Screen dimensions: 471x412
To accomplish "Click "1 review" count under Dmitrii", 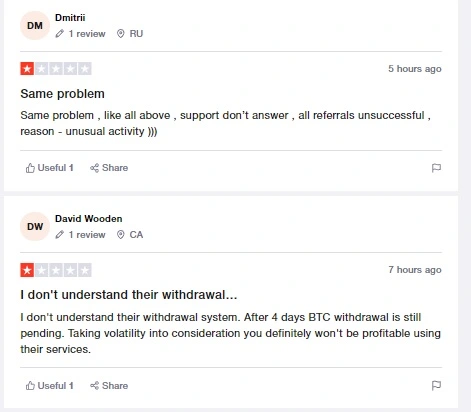I will point(87,34).
